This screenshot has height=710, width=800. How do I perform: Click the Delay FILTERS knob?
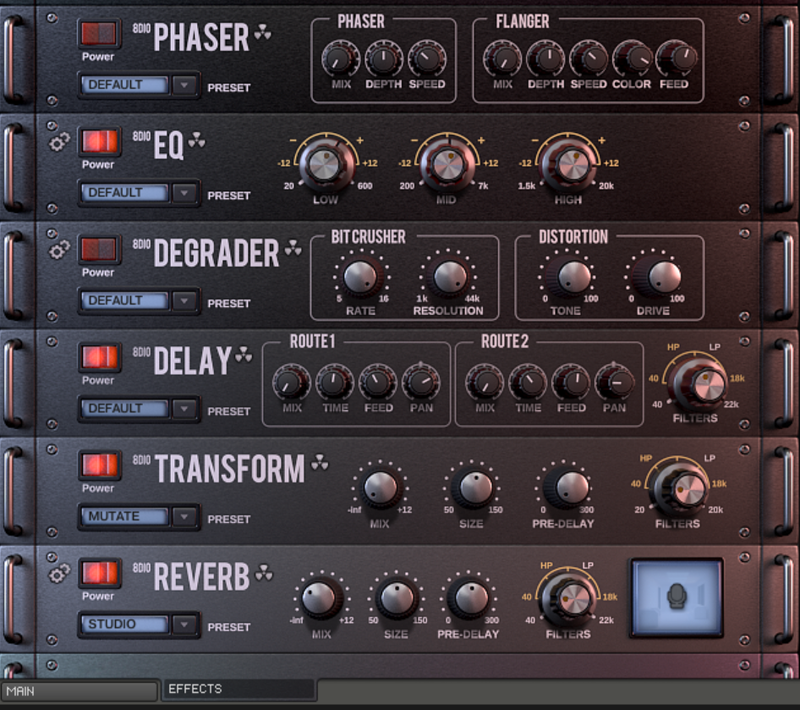click(699, 384)
